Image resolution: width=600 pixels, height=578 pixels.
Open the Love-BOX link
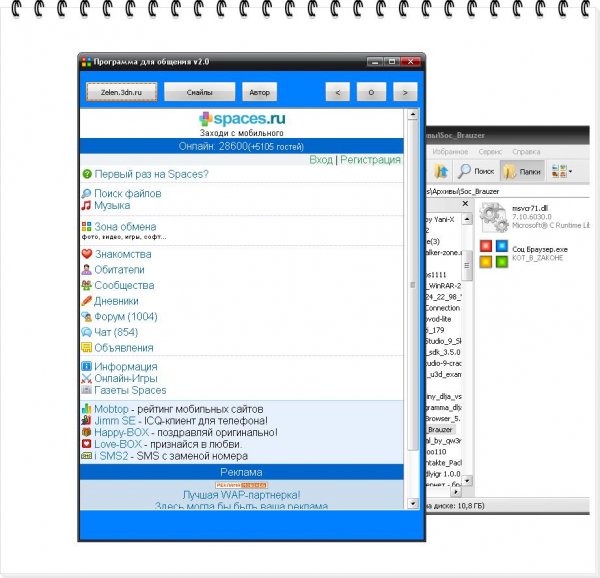[118, 444]
